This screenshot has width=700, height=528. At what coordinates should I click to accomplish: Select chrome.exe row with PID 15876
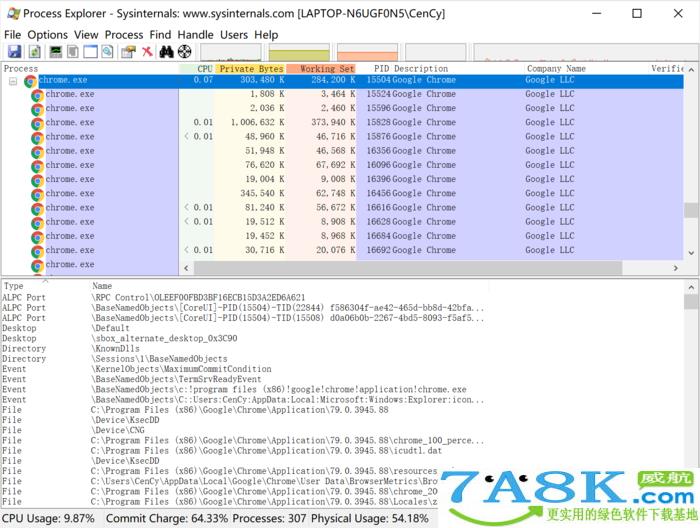[342, 137]
